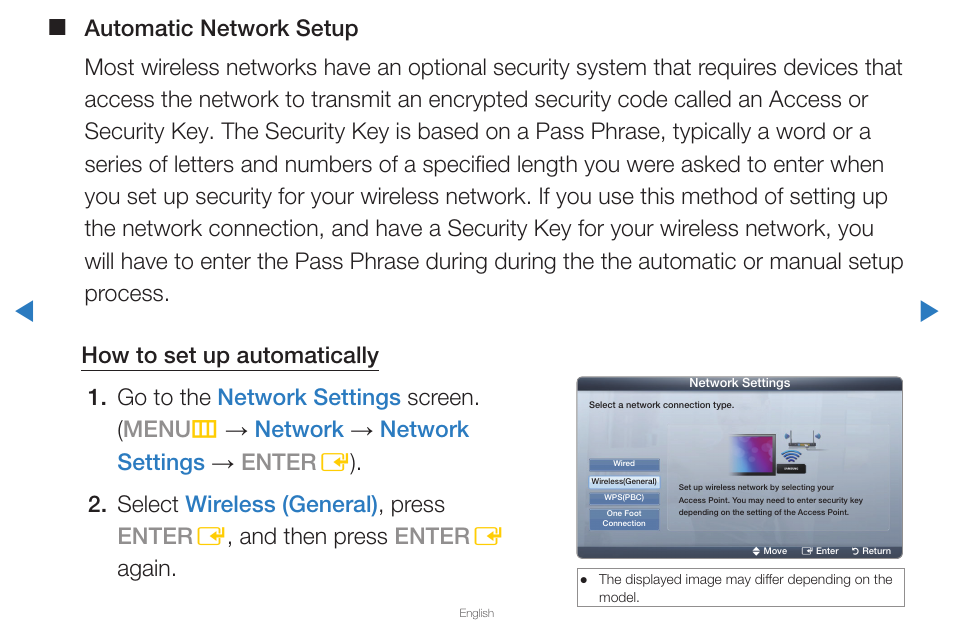Screen dimensions: 954x624
Task: Click the first blue Network link after MENU
Action: point(299,429)
